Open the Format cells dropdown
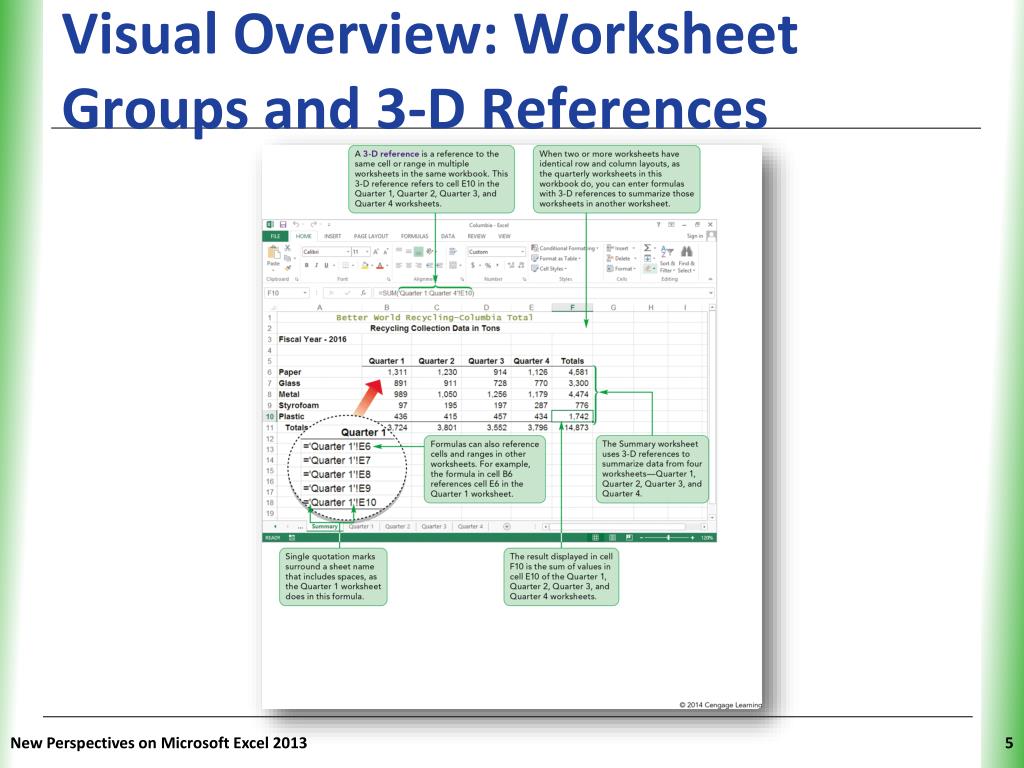1024x768 pixels. (621, 268)
